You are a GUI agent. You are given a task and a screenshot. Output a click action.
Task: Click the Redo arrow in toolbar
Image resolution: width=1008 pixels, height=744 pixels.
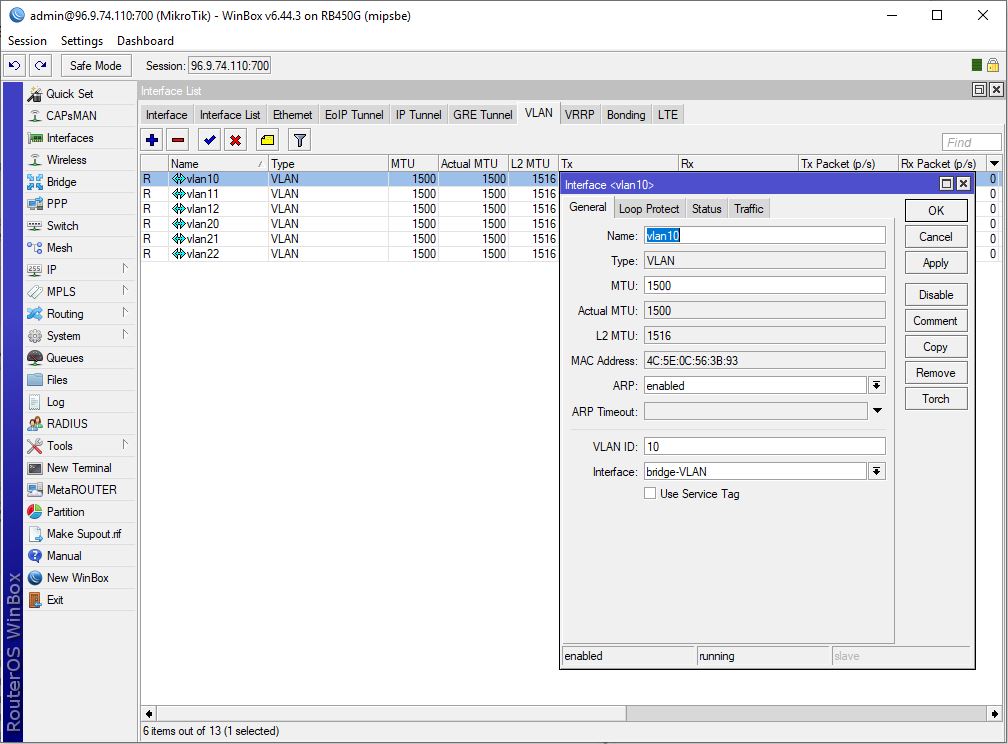point(40,66)
